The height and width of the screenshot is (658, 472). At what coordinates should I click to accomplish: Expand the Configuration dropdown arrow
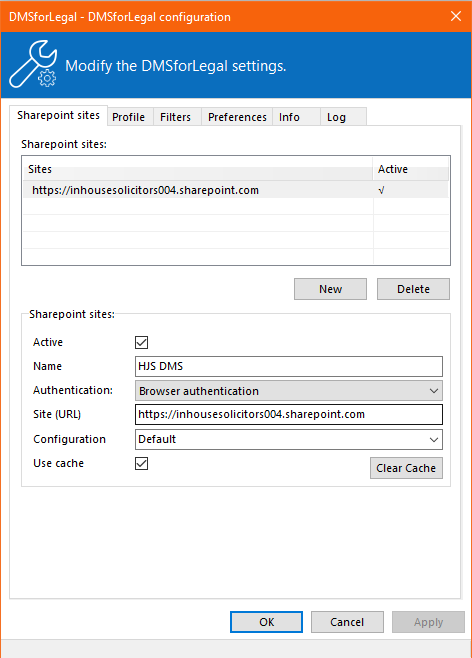434,440
